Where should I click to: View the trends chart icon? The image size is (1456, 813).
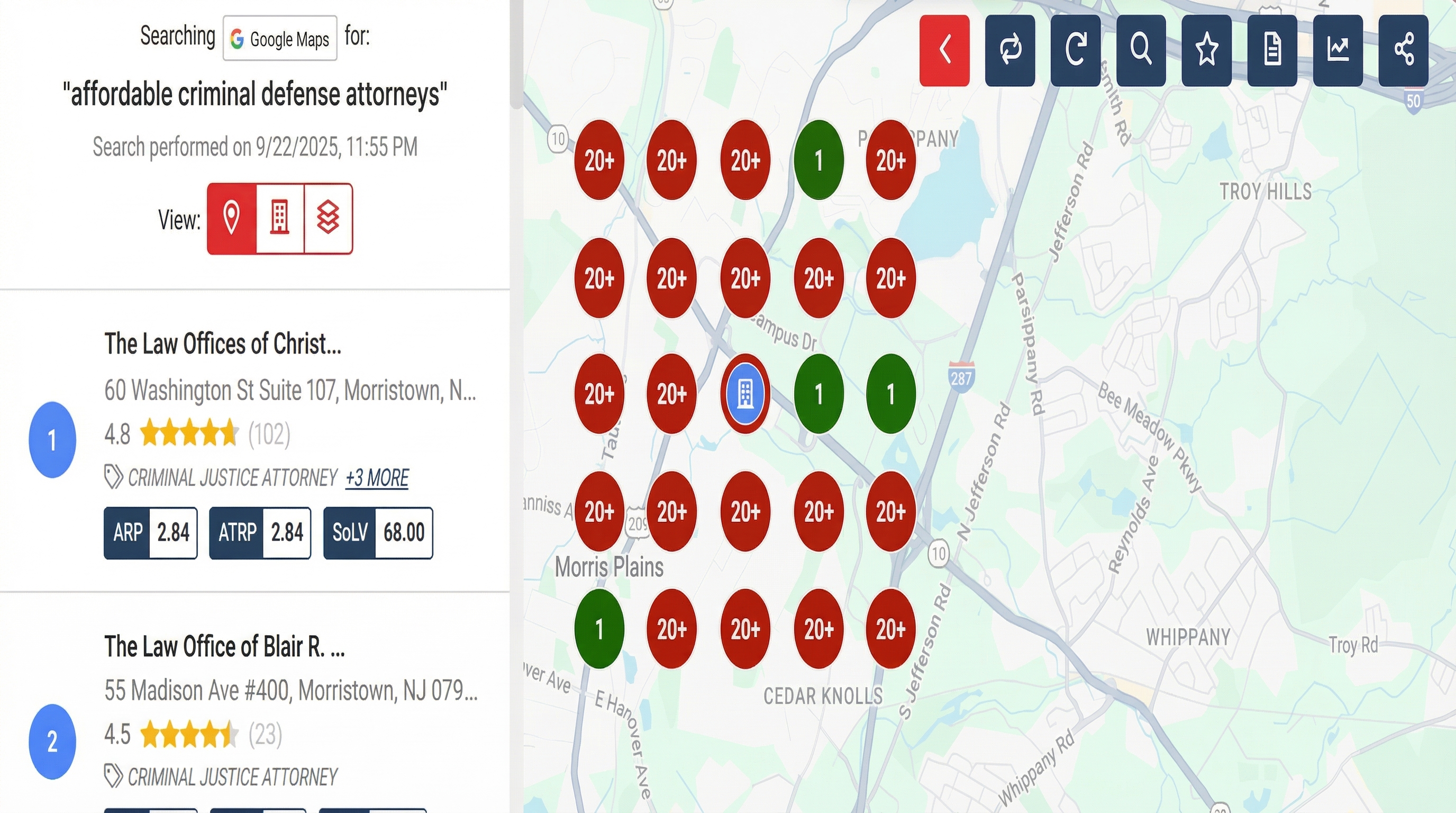pyautogui.click(x=1337, y=50)
